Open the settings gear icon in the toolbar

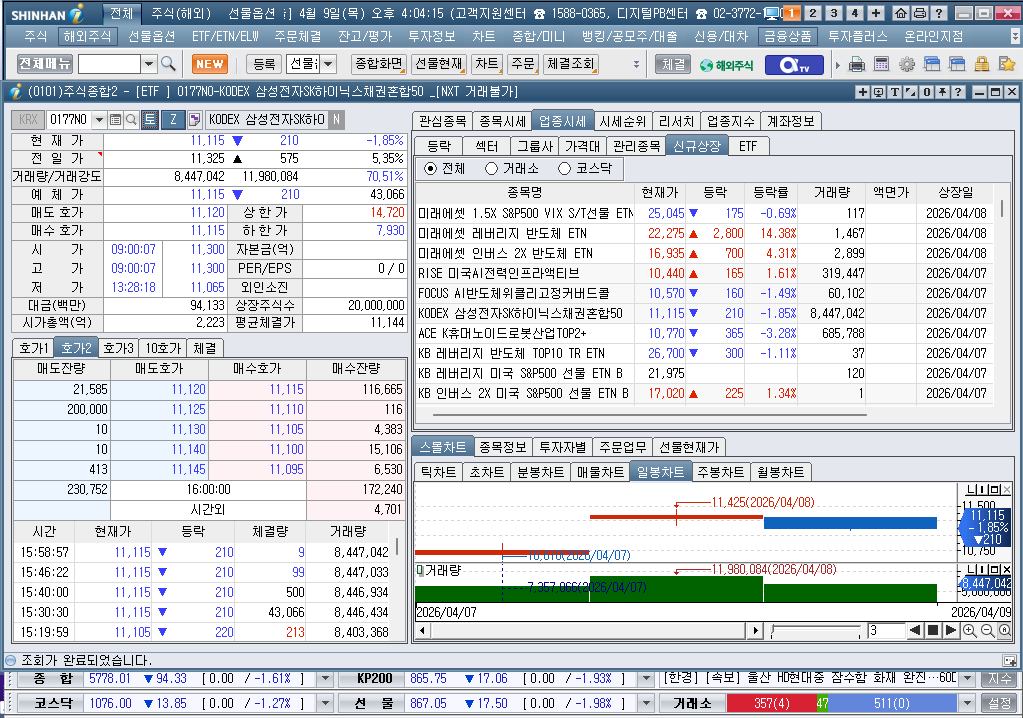[907, 64]
